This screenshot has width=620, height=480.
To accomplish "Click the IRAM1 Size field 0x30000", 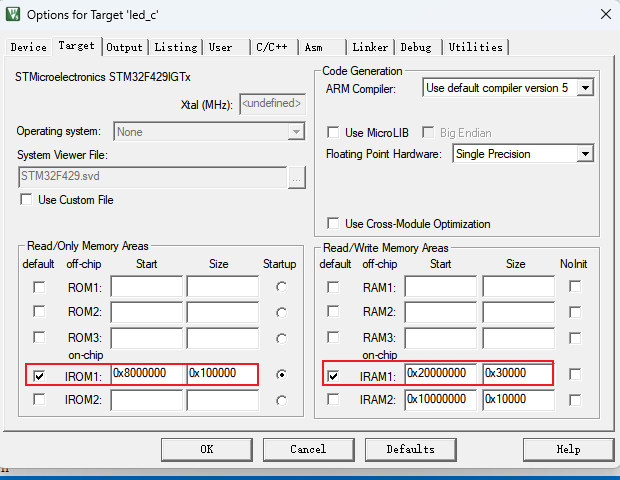I will click(x=518, y=374).
